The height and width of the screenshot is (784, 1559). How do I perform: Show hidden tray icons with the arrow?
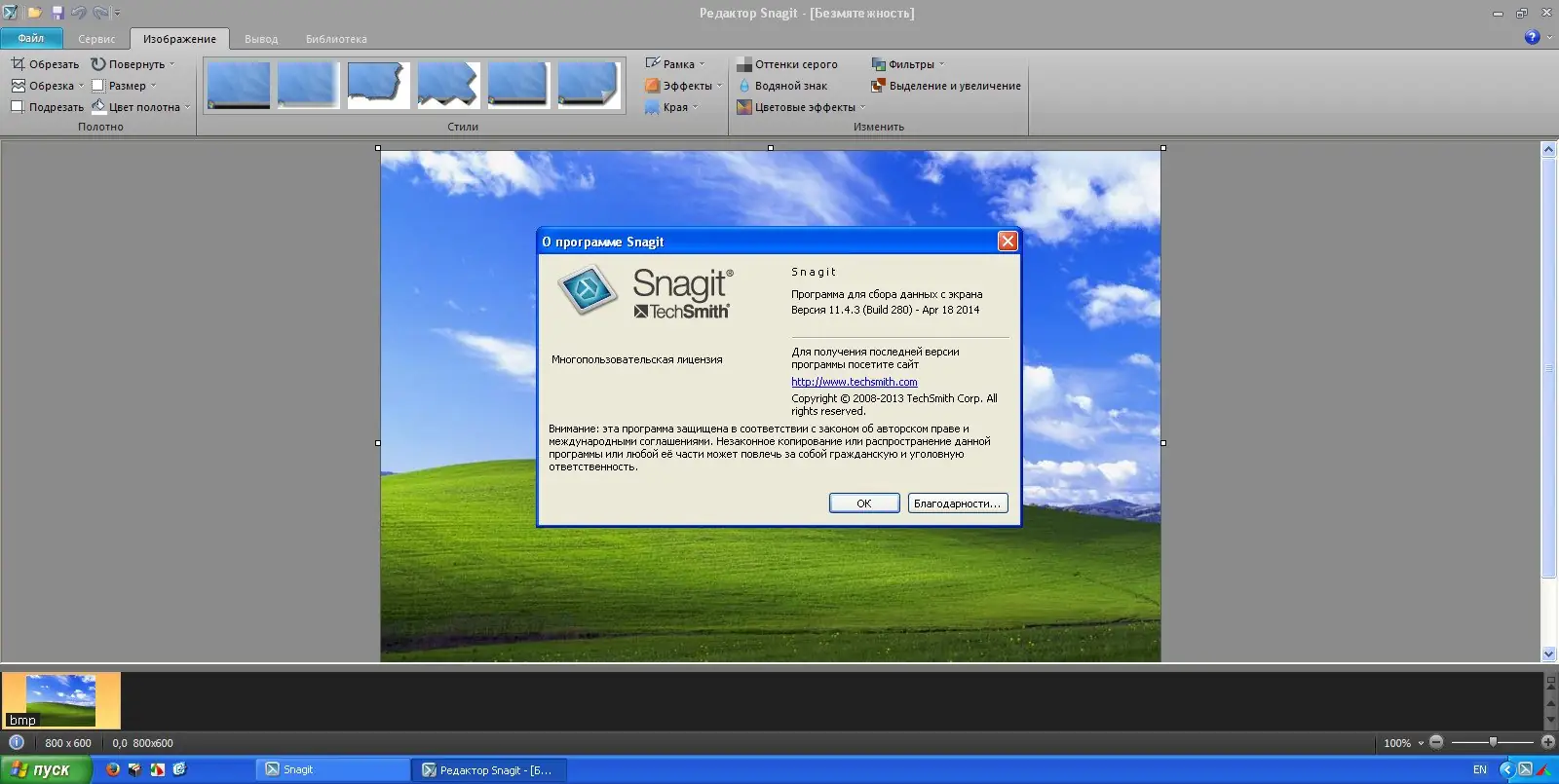1506,769
